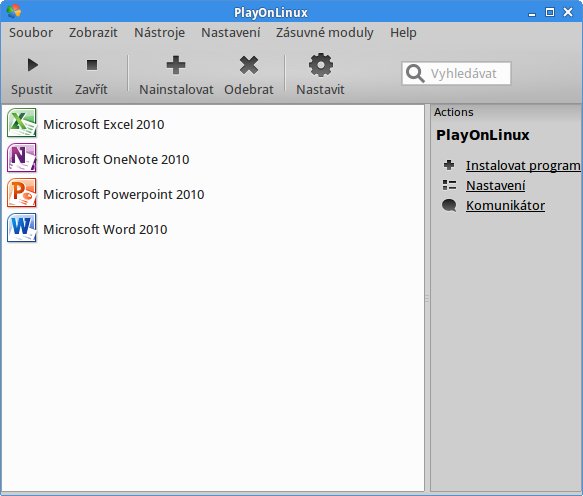Open the Zobrazit menu

tap(93, 33)
